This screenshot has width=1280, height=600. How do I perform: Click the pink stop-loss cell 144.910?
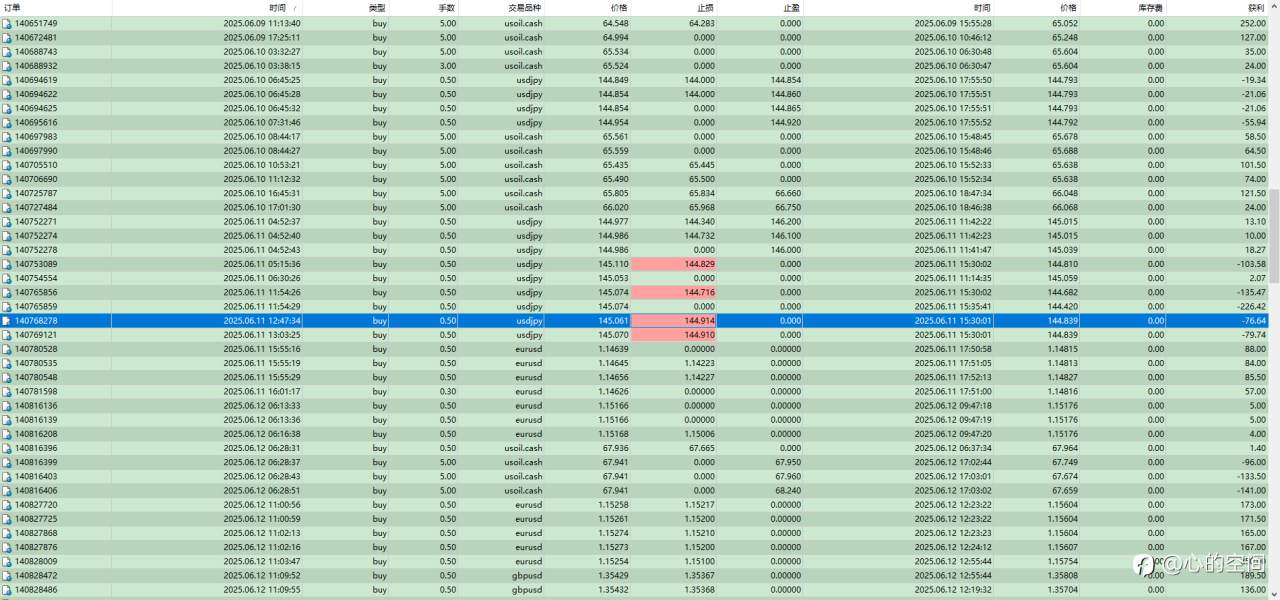pyautogui.click(x=675, y=335)
